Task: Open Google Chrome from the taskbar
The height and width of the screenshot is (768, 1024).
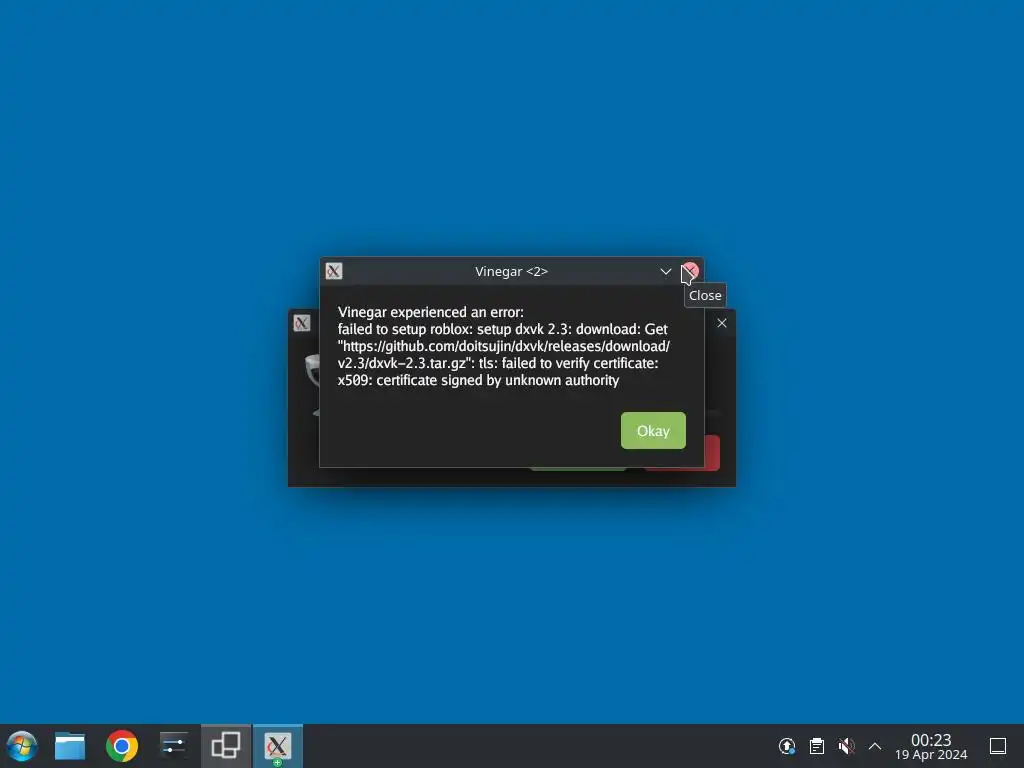Action: pyautogui.click(x=121, y=746)
